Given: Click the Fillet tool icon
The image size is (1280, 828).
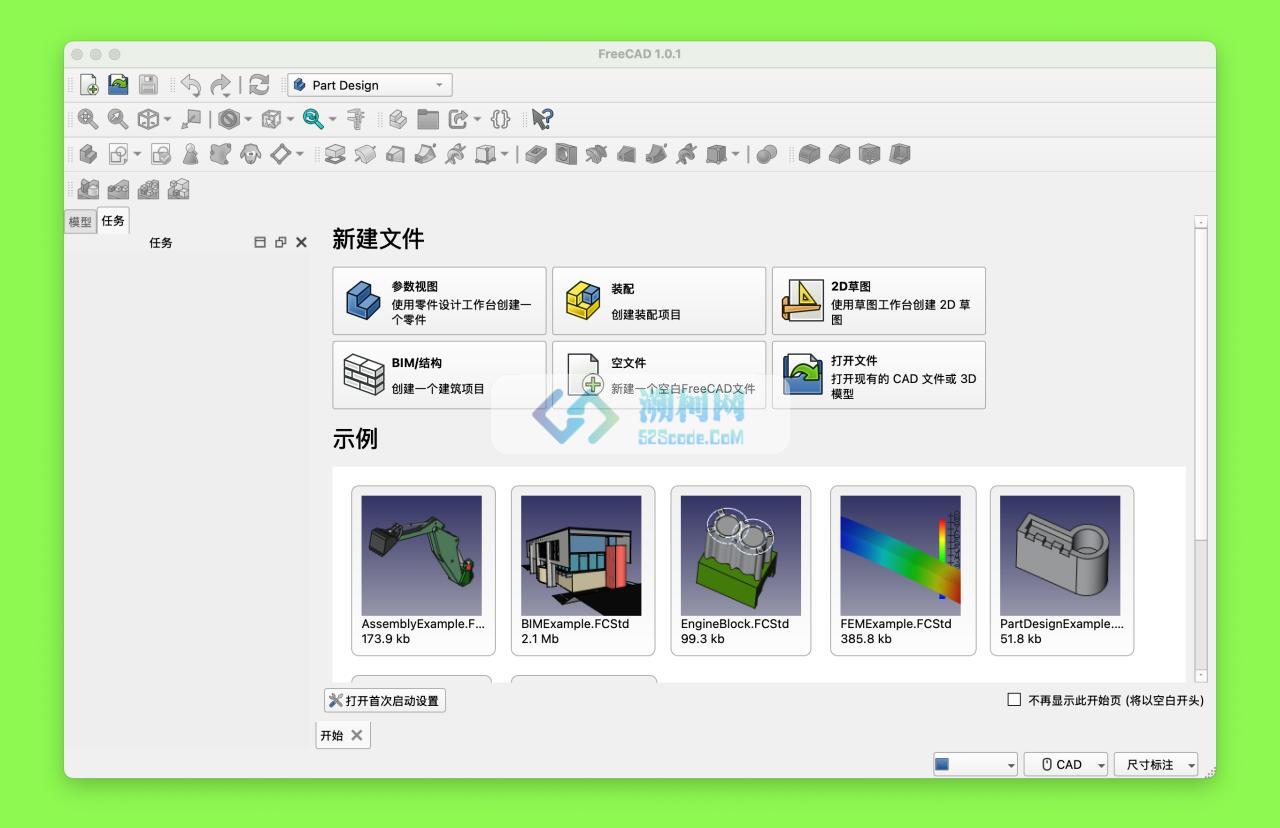Looking at the screenshot, I should point(809,154).
